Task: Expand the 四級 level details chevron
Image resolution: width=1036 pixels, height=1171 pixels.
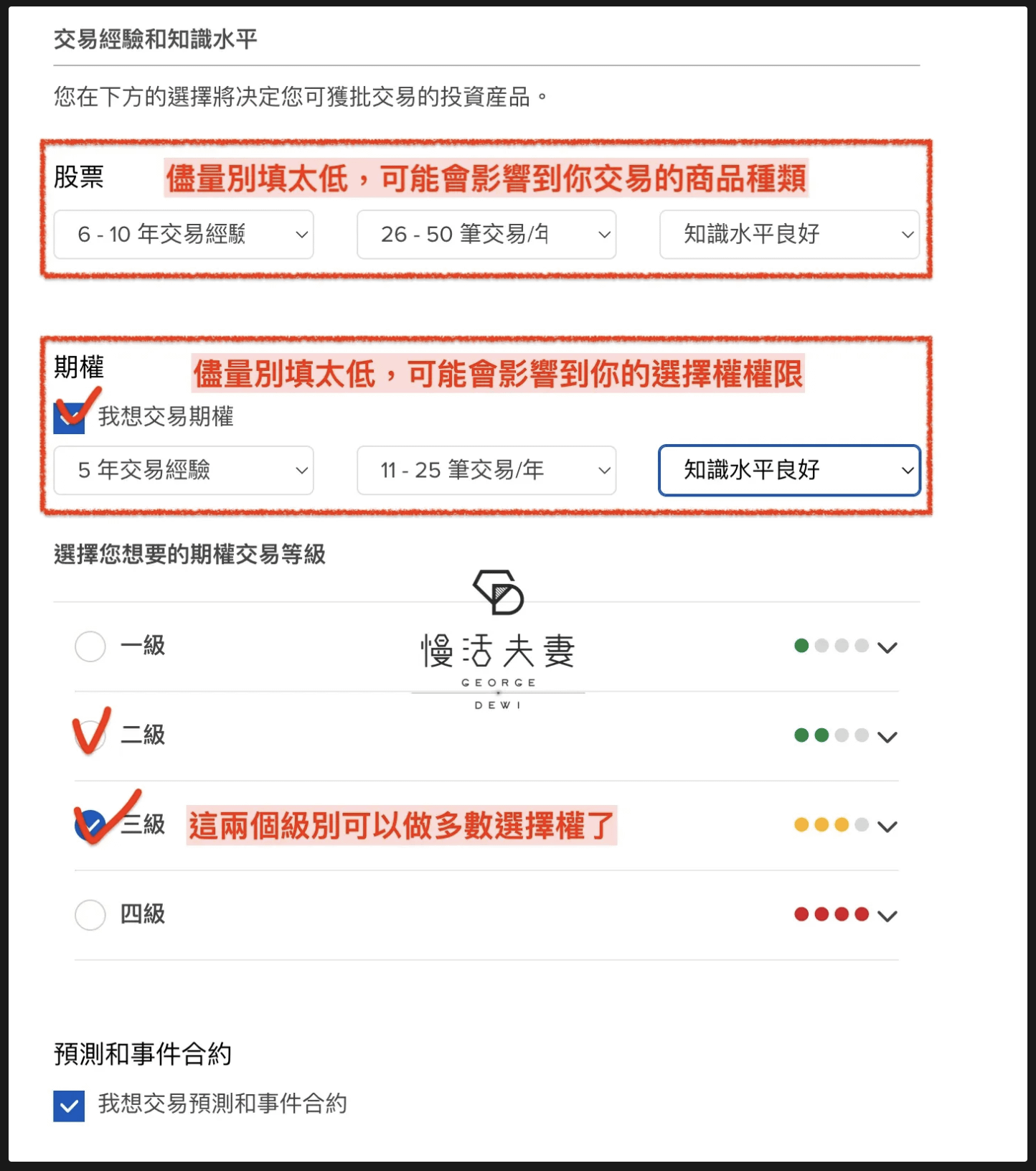Action: point(887,916)
